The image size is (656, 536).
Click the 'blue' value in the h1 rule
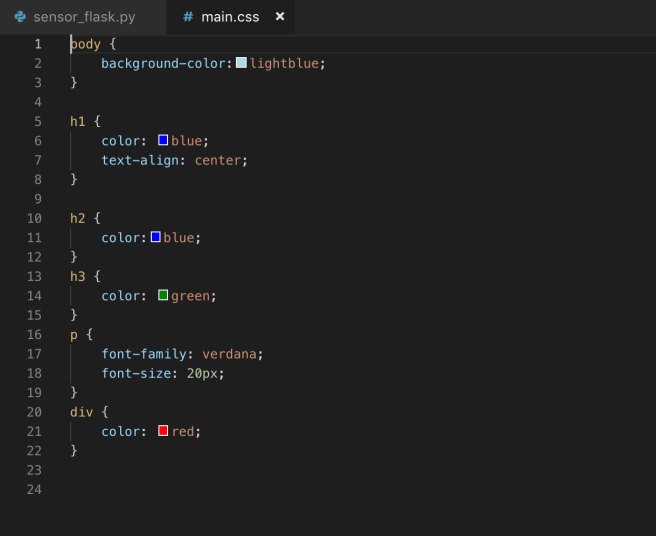click(x=187, y=141)
